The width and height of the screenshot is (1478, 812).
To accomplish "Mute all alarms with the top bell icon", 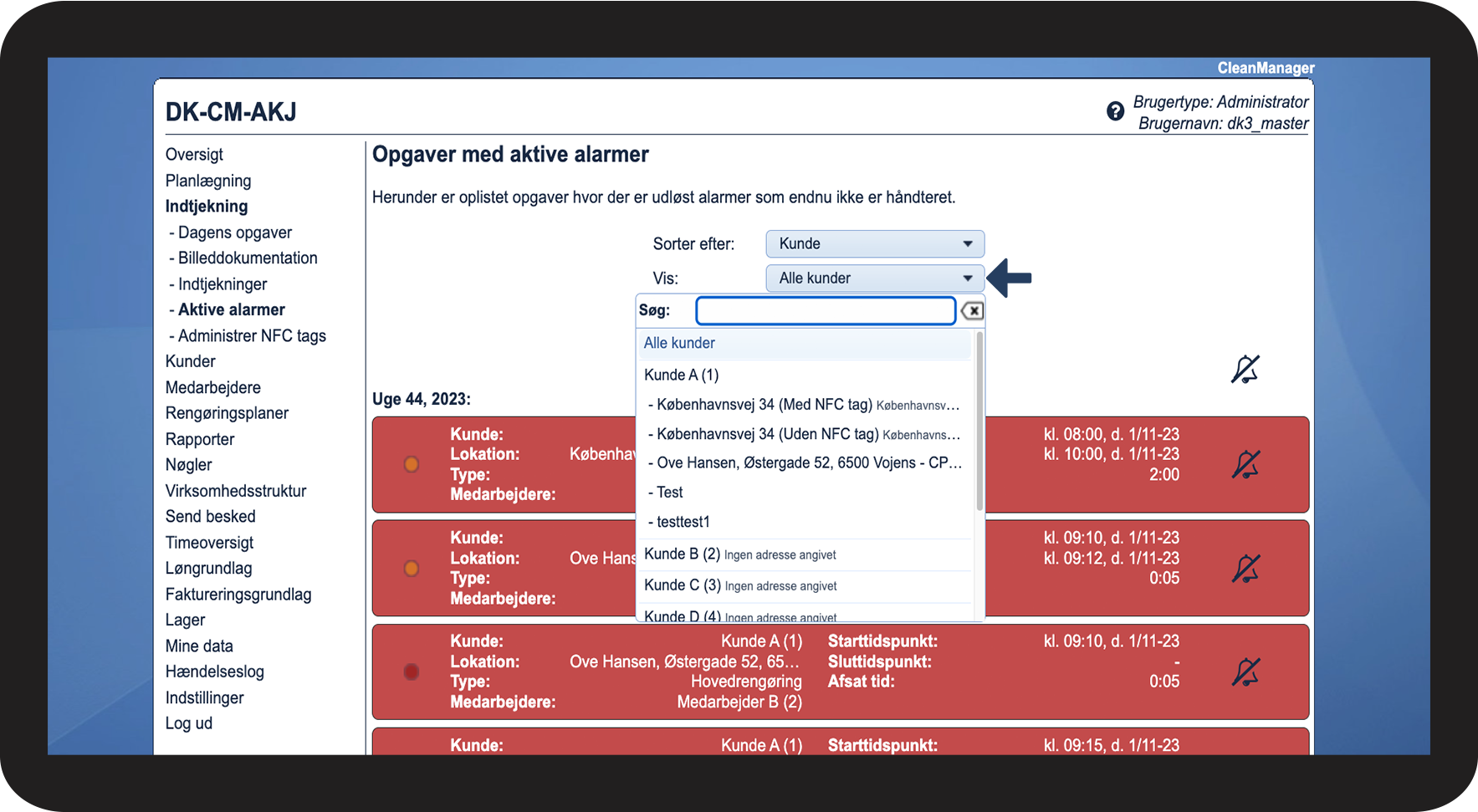I will pos(1245,369).
